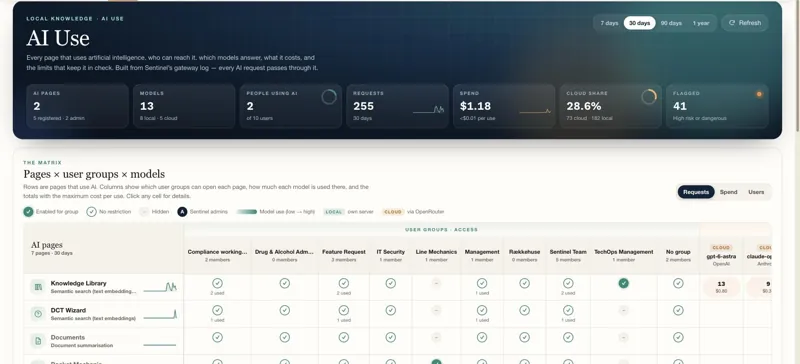This screenshot has width=800, height=364.
Task: Click the Knowledge Library book icon
Action: tap(38, 287)
